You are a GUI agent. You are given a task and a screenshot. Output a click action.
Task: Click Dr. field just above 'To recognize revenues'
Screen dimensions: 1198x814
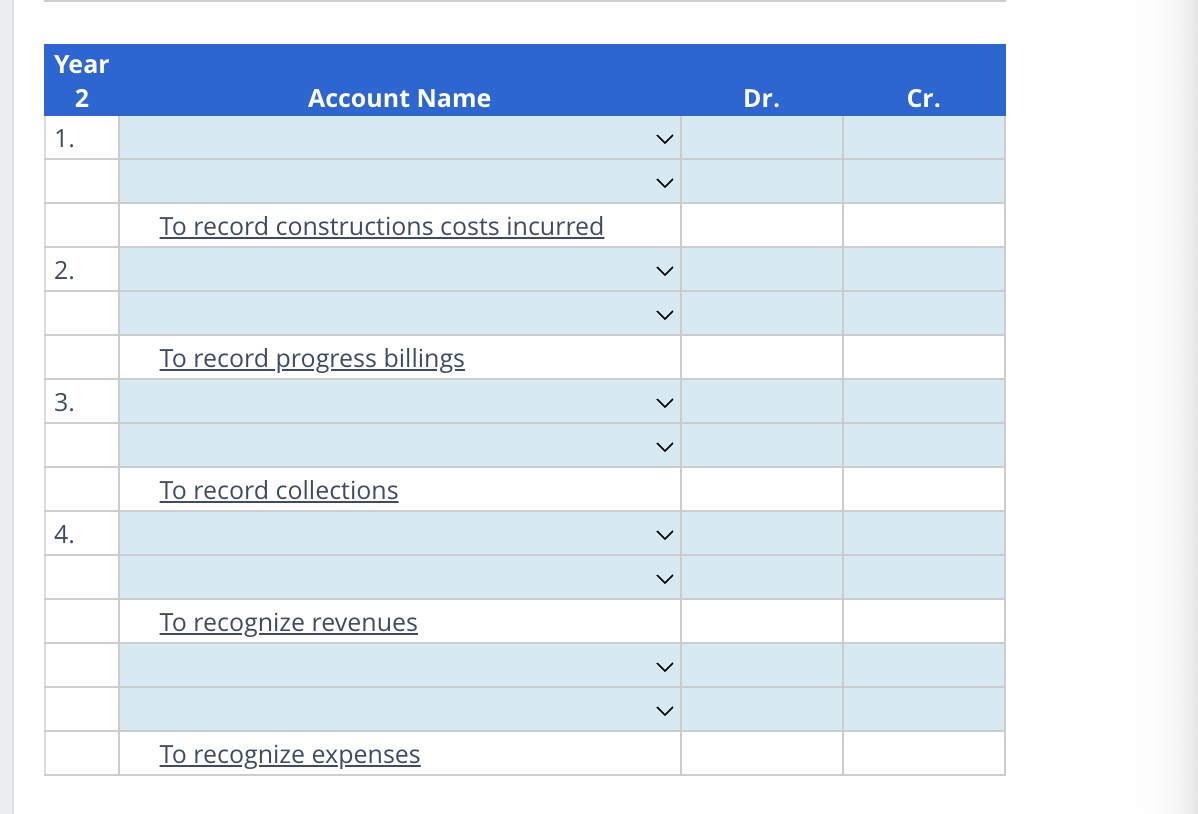tap(762, 578)
